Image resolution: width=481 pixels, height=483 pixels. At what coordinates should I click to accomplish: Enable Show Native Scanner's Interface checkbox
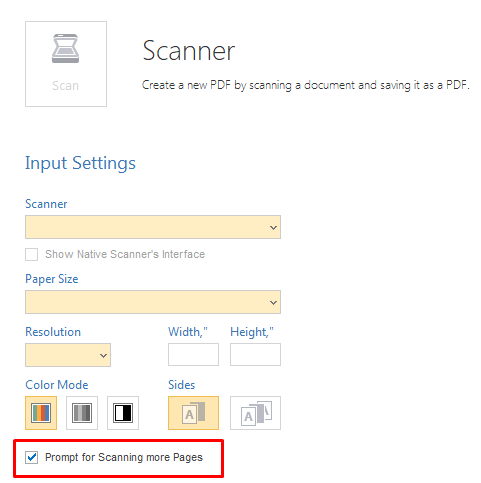pos(32,254)
